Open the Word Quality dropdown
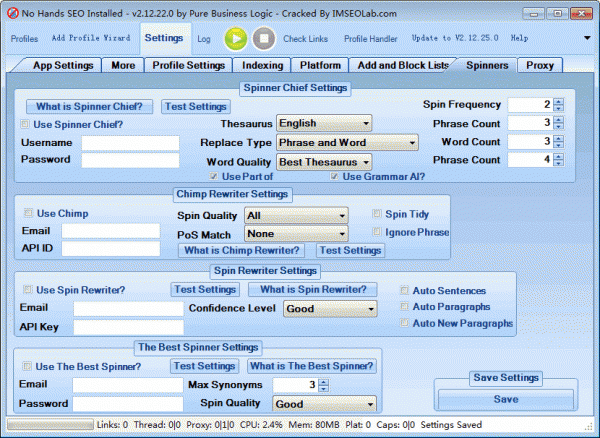This screenshot has width=600, height=438. (x=324, y=162)
